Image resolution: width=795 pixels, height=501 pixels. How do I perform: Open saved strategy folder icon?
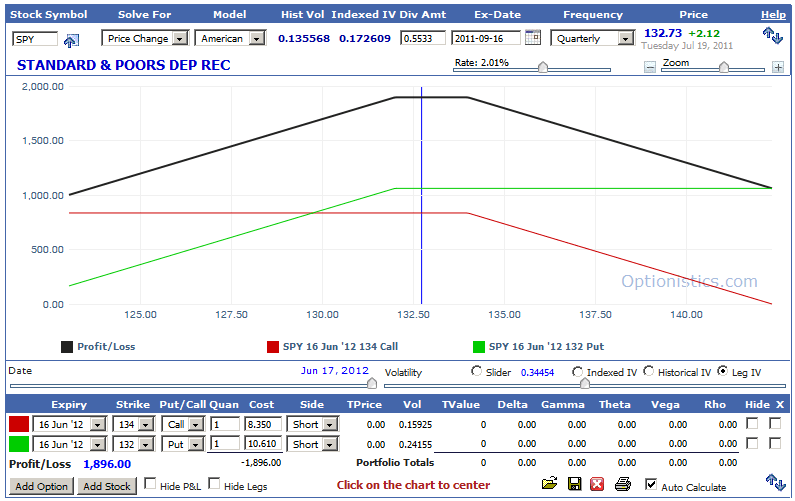tap(549, 483)
